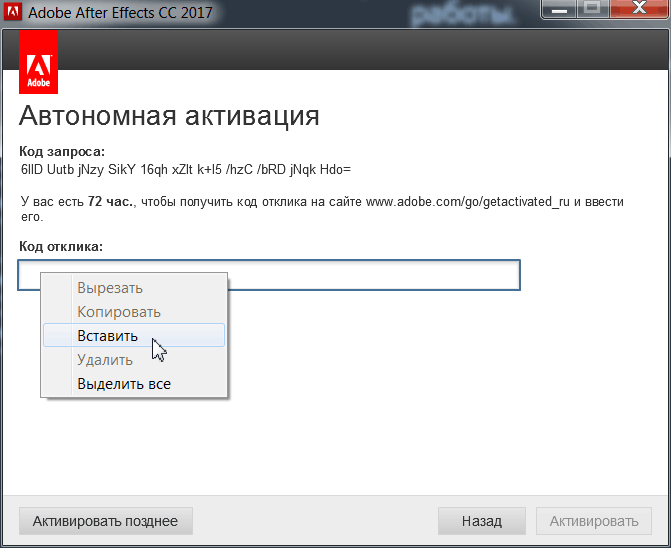Click the Код запроса label
The height and width of the screenshot is (548, 671).
pos(62,151)
